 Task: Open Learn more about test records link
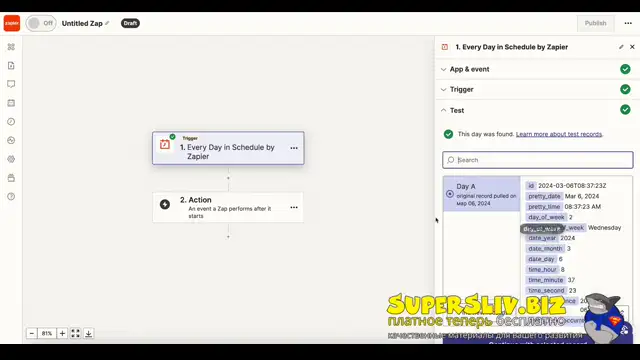559,134
